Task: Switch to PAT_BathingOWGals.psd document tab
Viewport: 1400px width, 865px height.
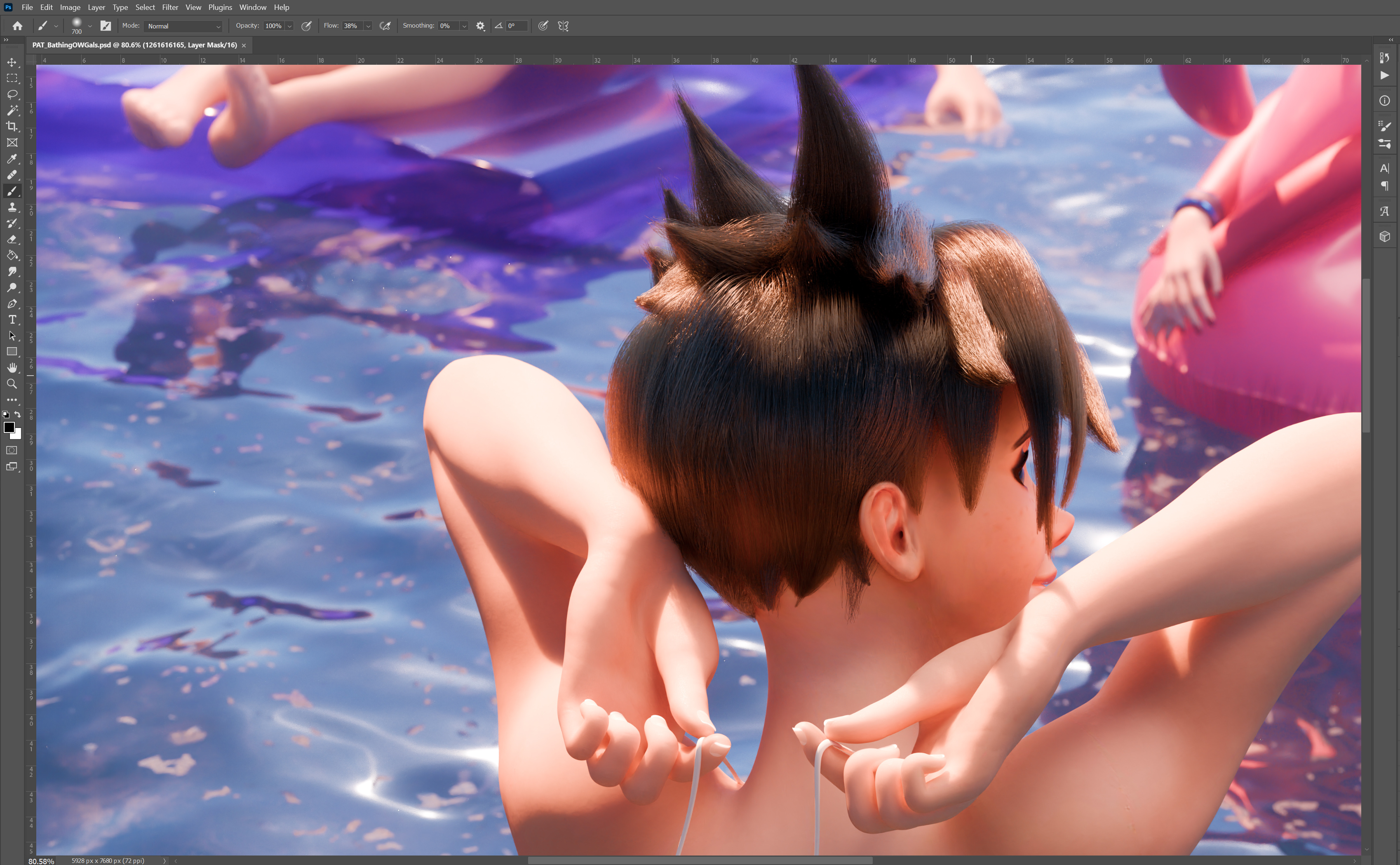Action: pyautogui.click(x=134, y=45)
